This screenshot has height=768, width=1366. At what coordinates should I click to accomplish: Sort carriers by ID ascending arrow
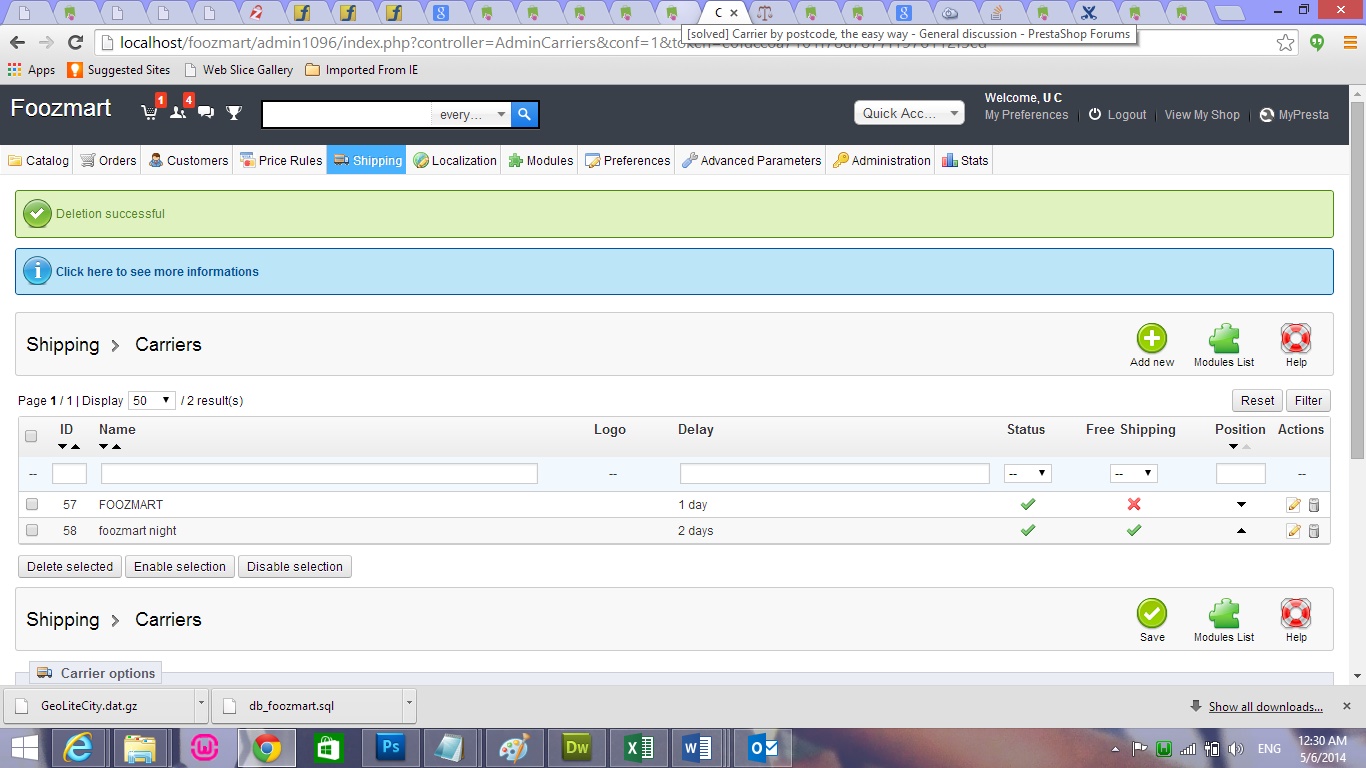(x=75, y=446)
